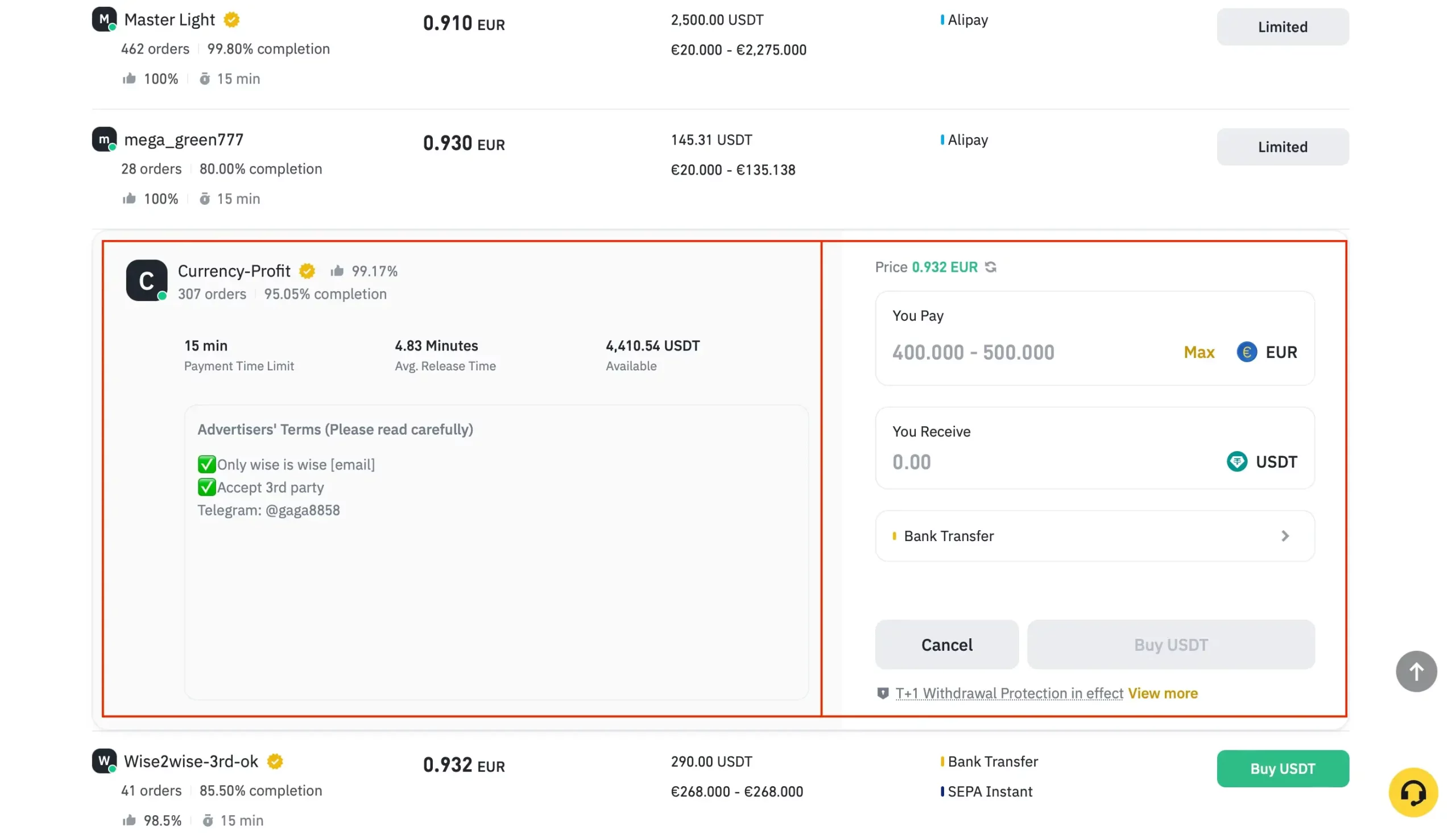Select the Cancel option on current order

pos(946,644)
